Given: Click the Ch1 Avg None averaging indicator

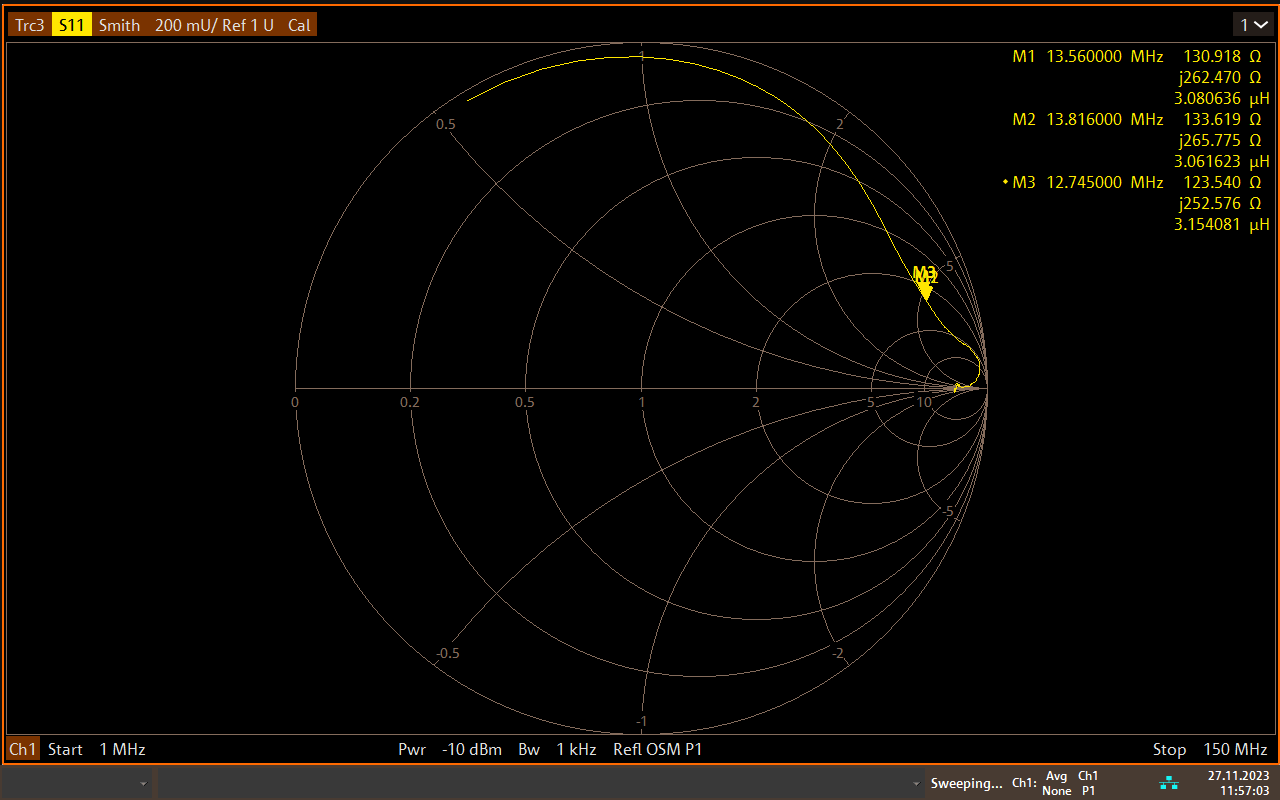Looking at the screenshot, I should pyautogui.click(x=1056, y=783).
